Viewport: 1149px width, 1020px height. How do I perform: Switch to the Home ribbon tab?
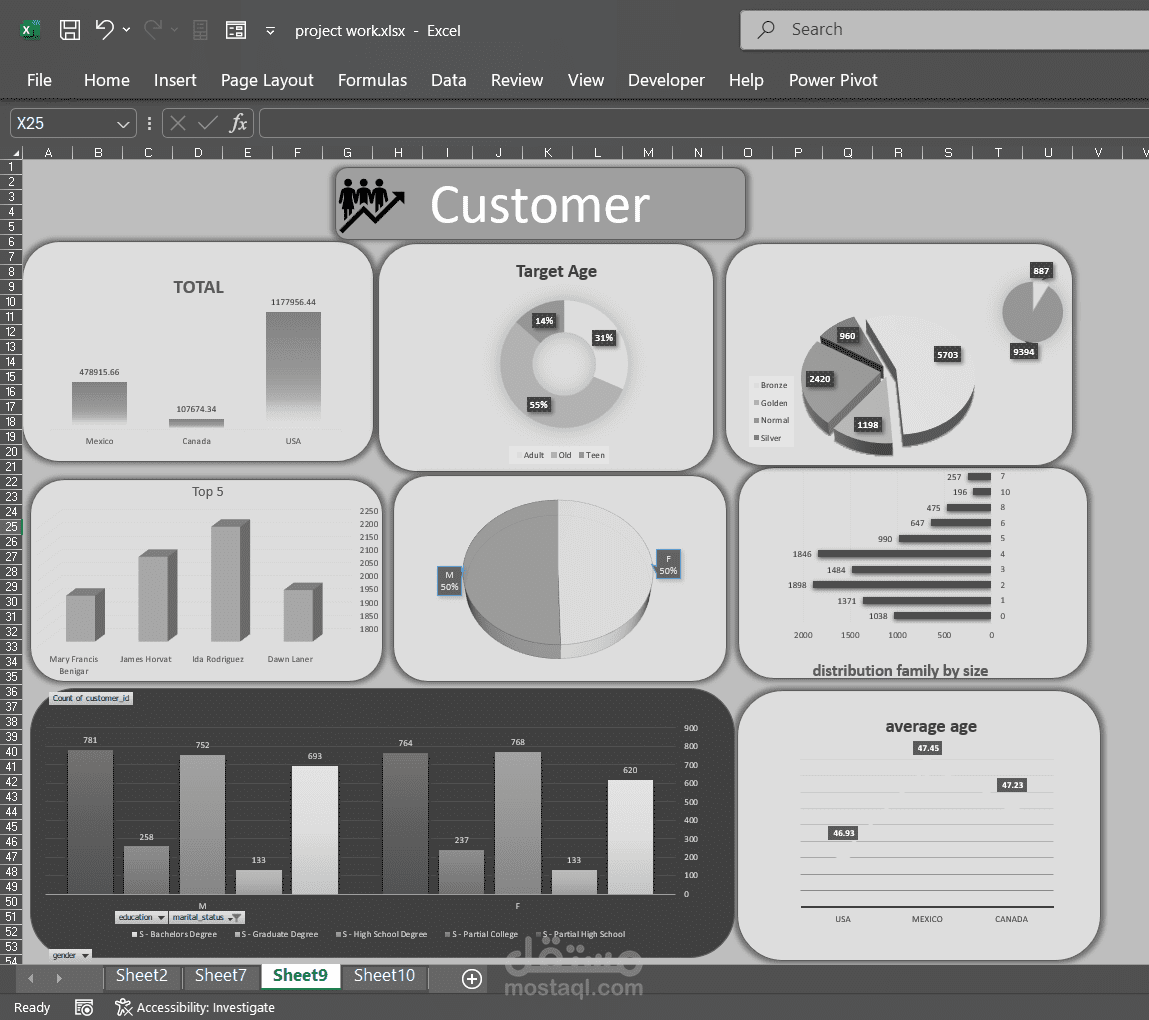point(106,80)
